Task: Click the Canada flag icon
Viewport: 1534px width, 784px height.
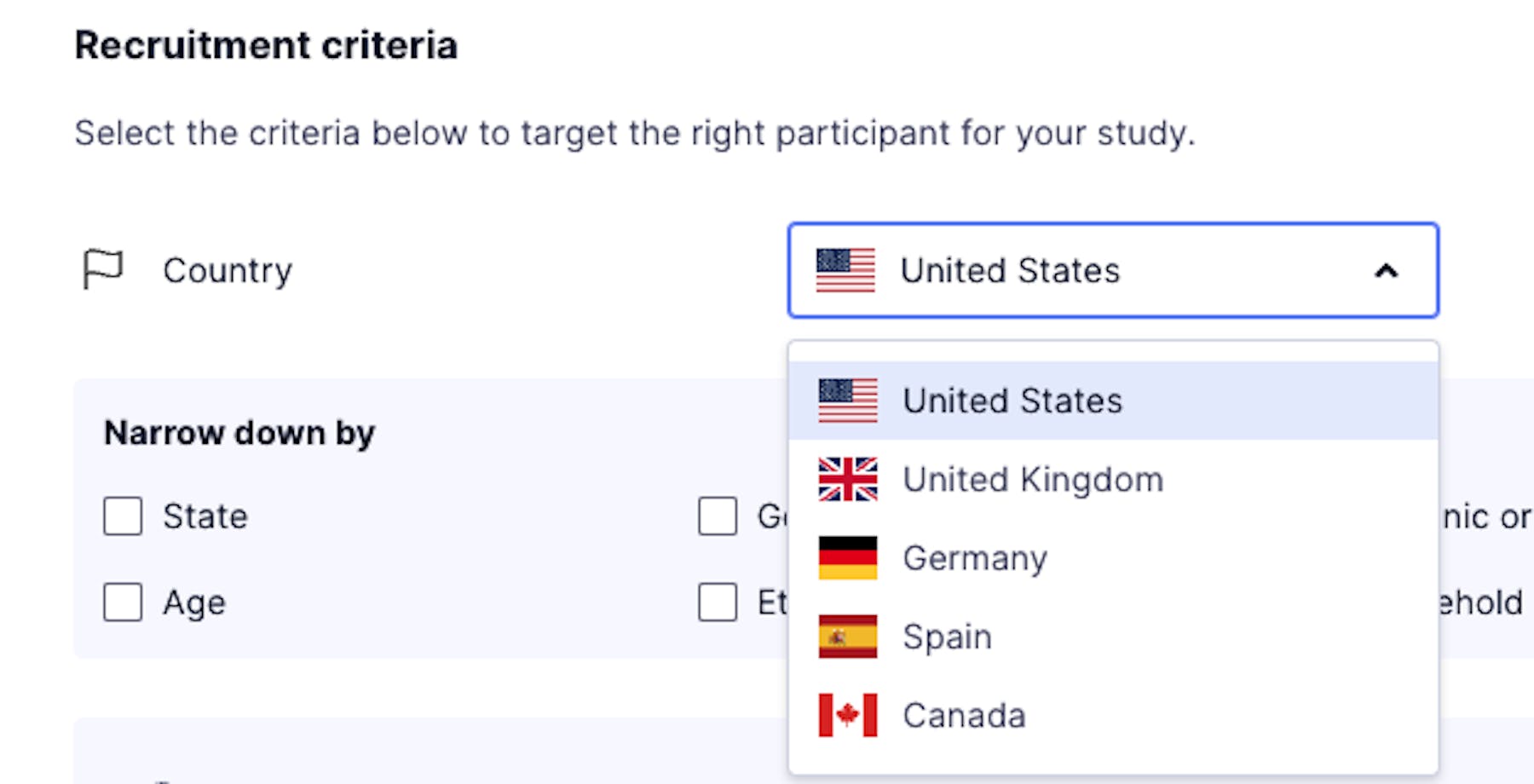Action: (848, 715)
